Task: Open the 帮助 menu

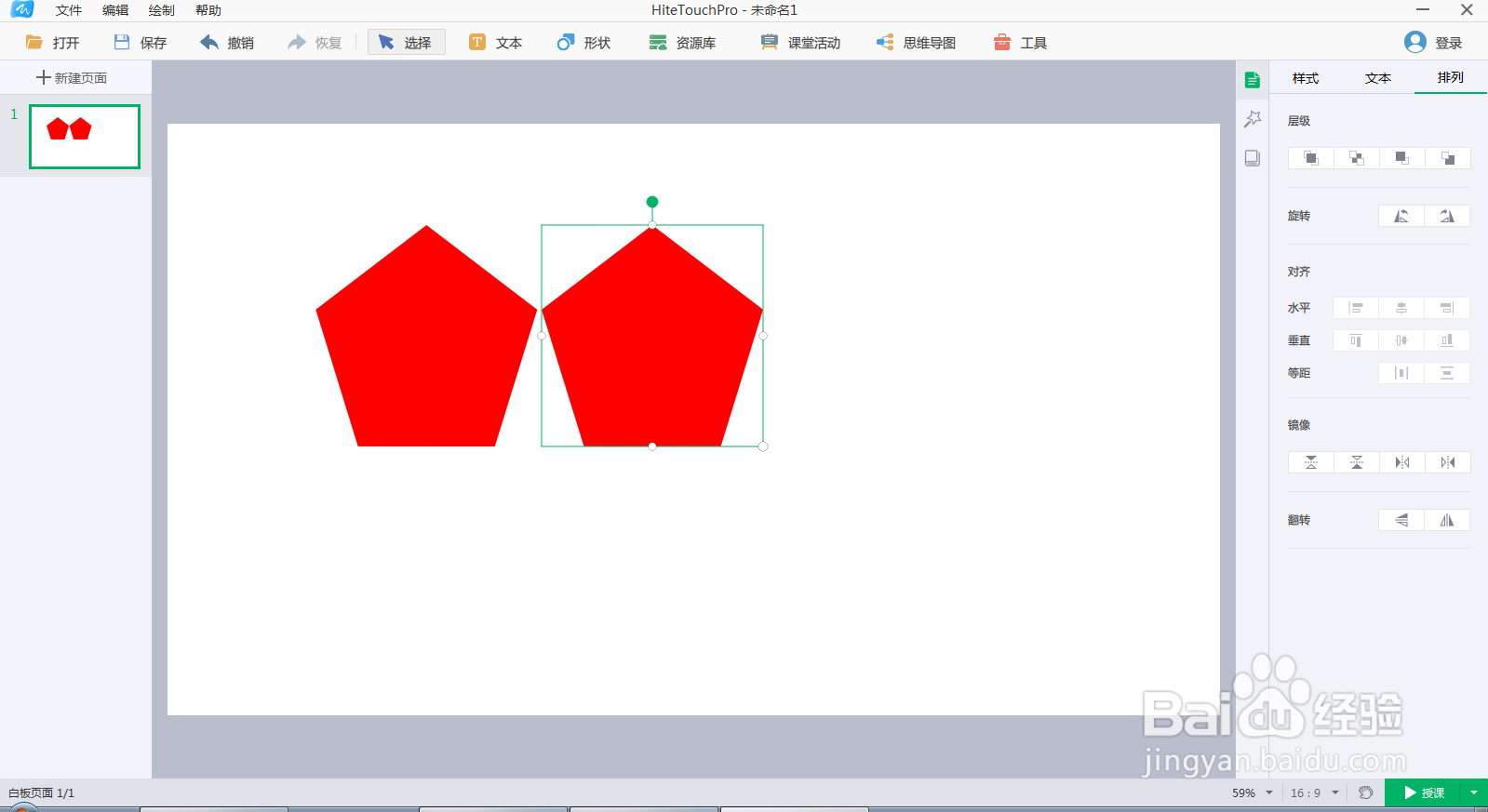Action: click(x=208, y=10)
